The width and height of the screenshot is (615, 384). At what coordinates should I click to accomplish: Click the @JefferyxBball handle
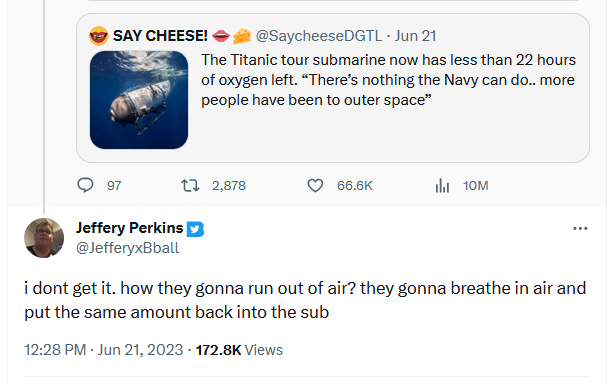coord(127,248)
